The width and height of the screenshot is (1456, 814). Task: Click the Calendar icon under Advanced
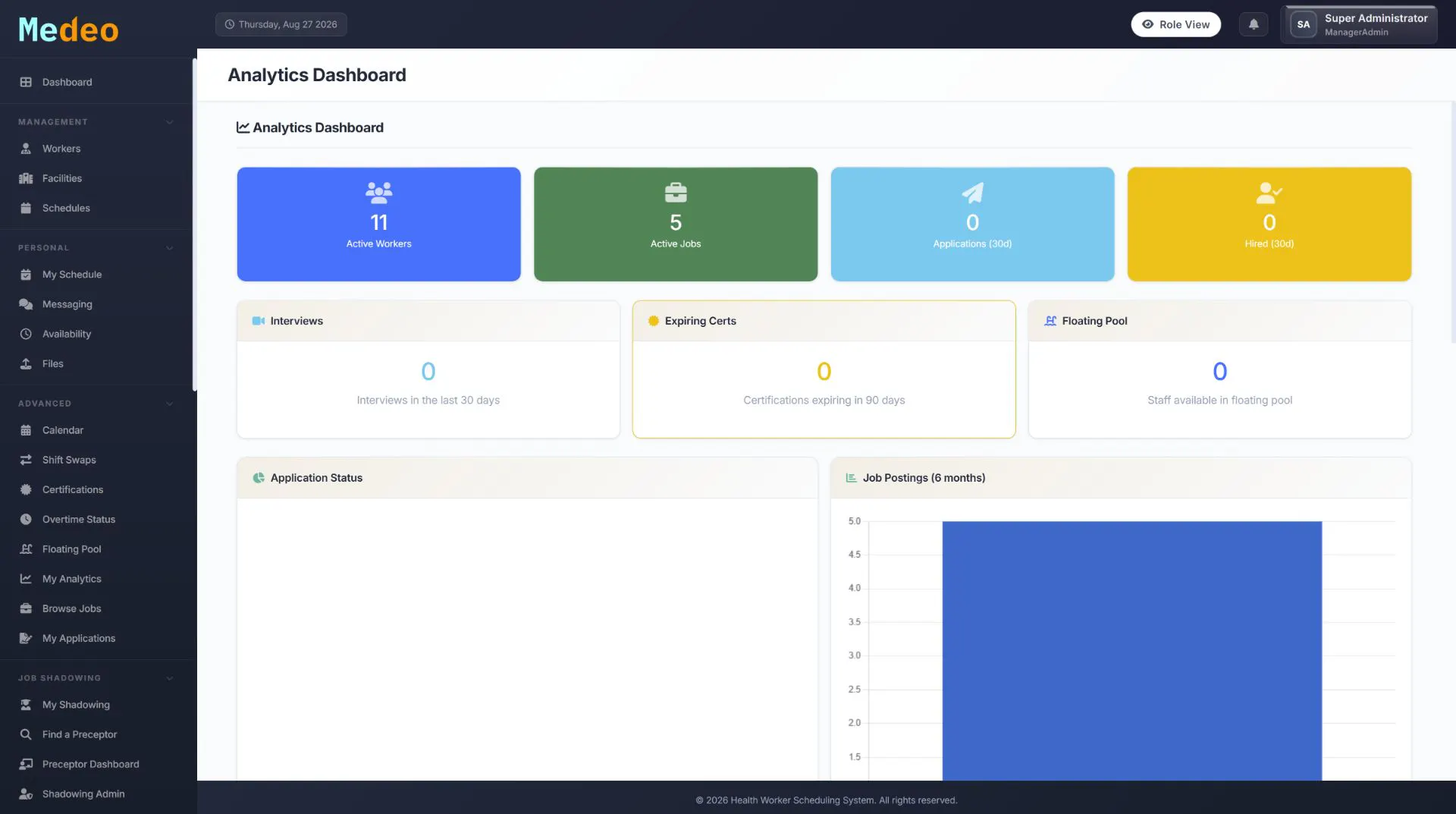[x=26, y=430]
